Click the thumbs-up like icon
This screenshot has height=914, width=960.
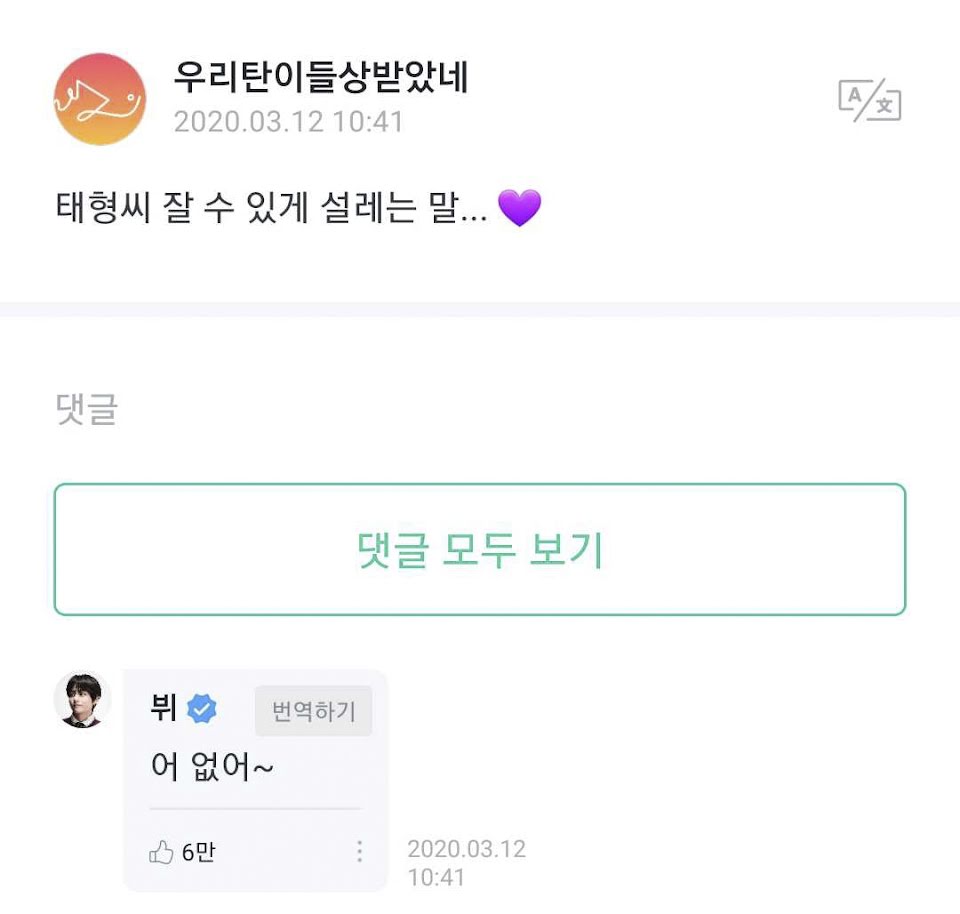coord(161,852)
